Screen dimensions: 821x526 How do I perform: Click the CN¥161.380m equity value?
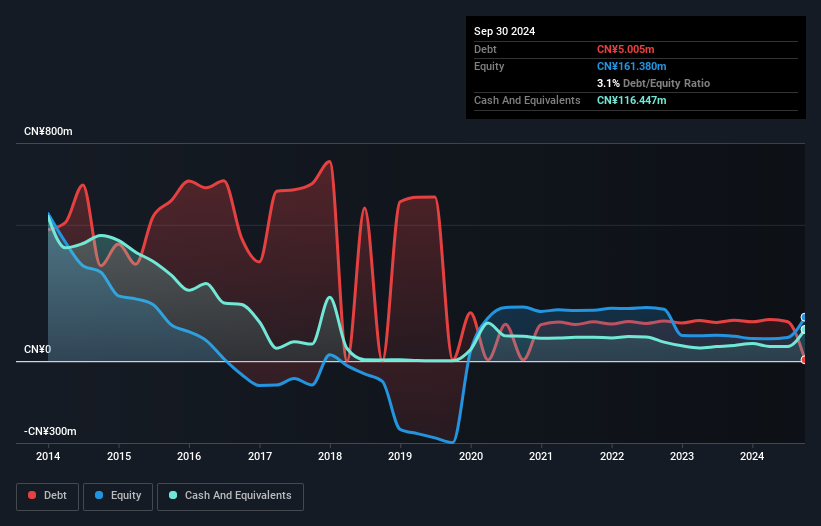coord(631,66)
